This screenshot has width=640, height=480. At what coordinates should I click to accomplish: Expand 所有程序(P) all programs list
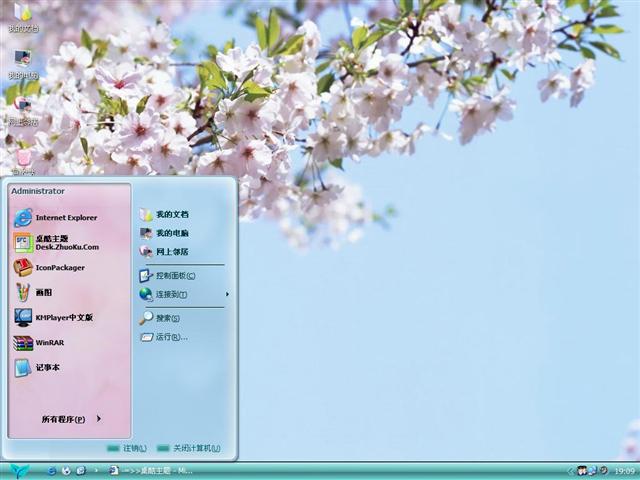[71, 419]
